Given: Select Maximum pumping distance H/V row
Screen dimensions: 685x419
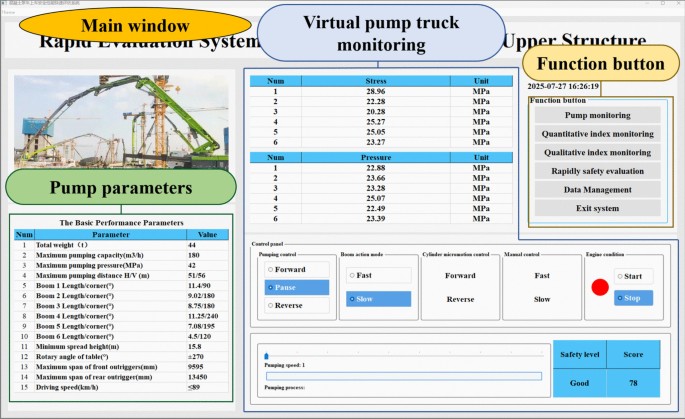Looking at the screenshot, I should (x=121, y=276).
